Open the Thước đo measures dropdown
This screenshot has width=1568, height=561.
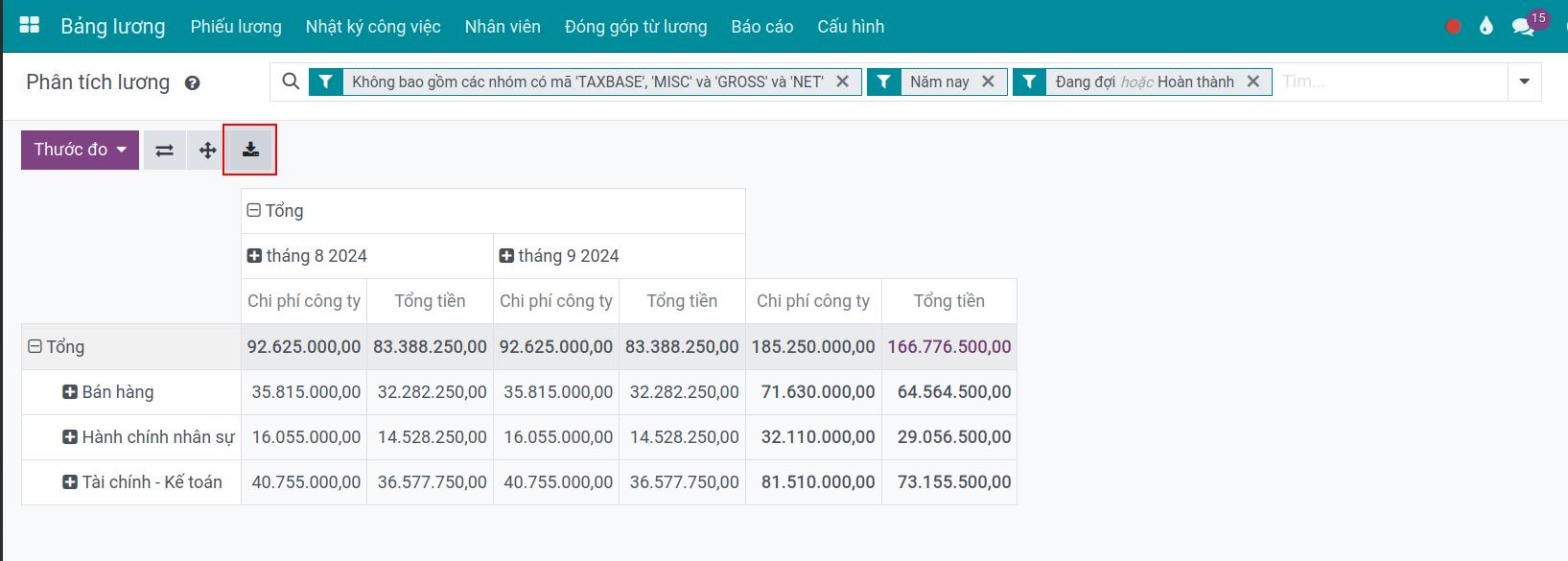(80, 150)
